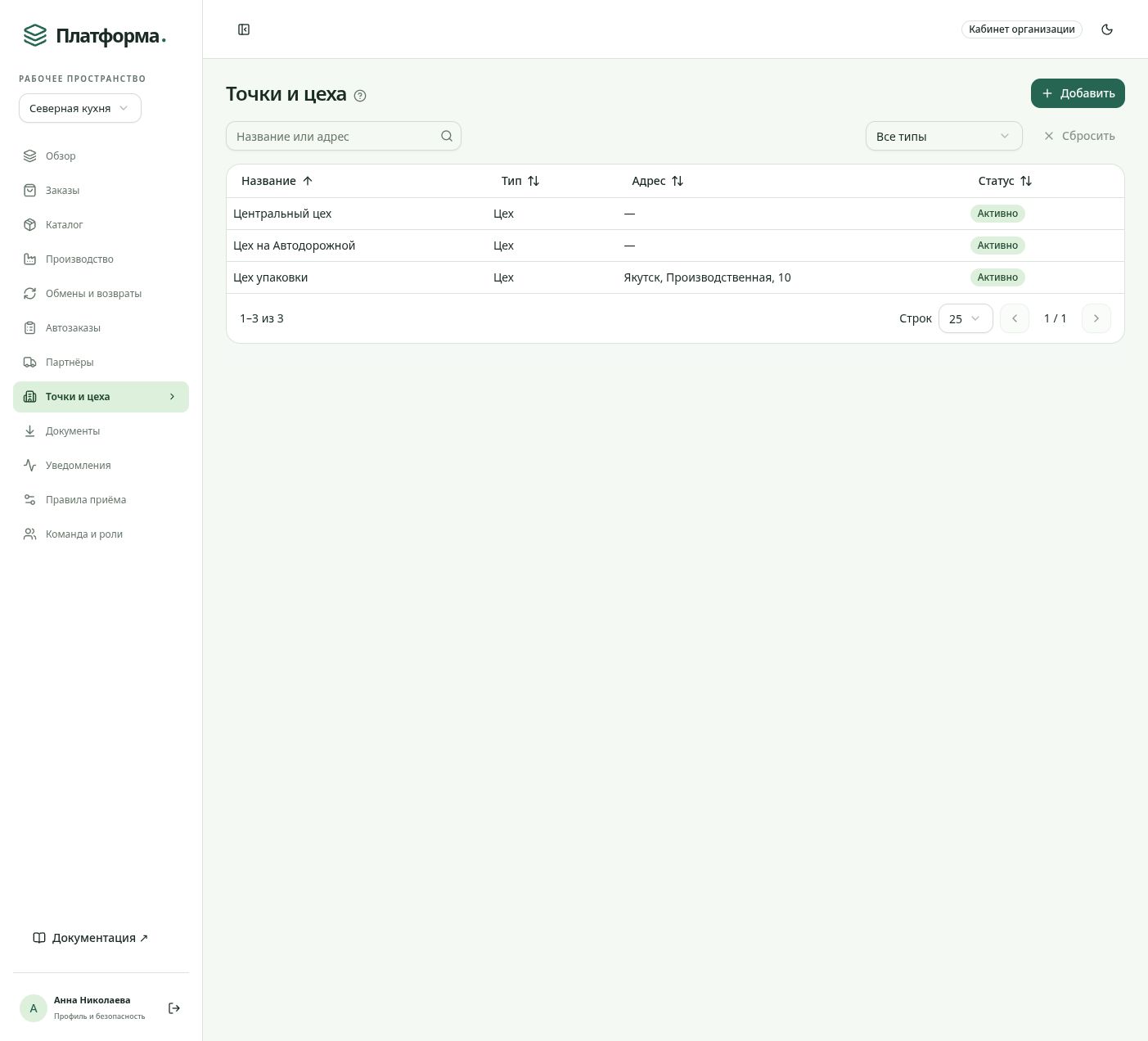Sort by the Адрес column

point(657,181)
